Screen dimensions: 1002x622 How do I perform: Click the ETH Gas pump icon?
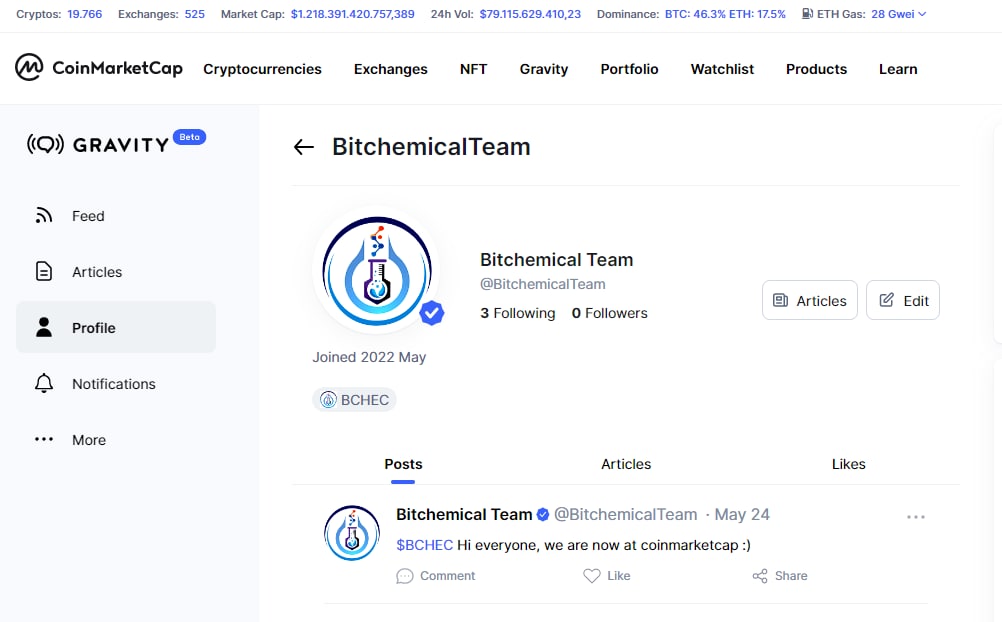[808, 13]
